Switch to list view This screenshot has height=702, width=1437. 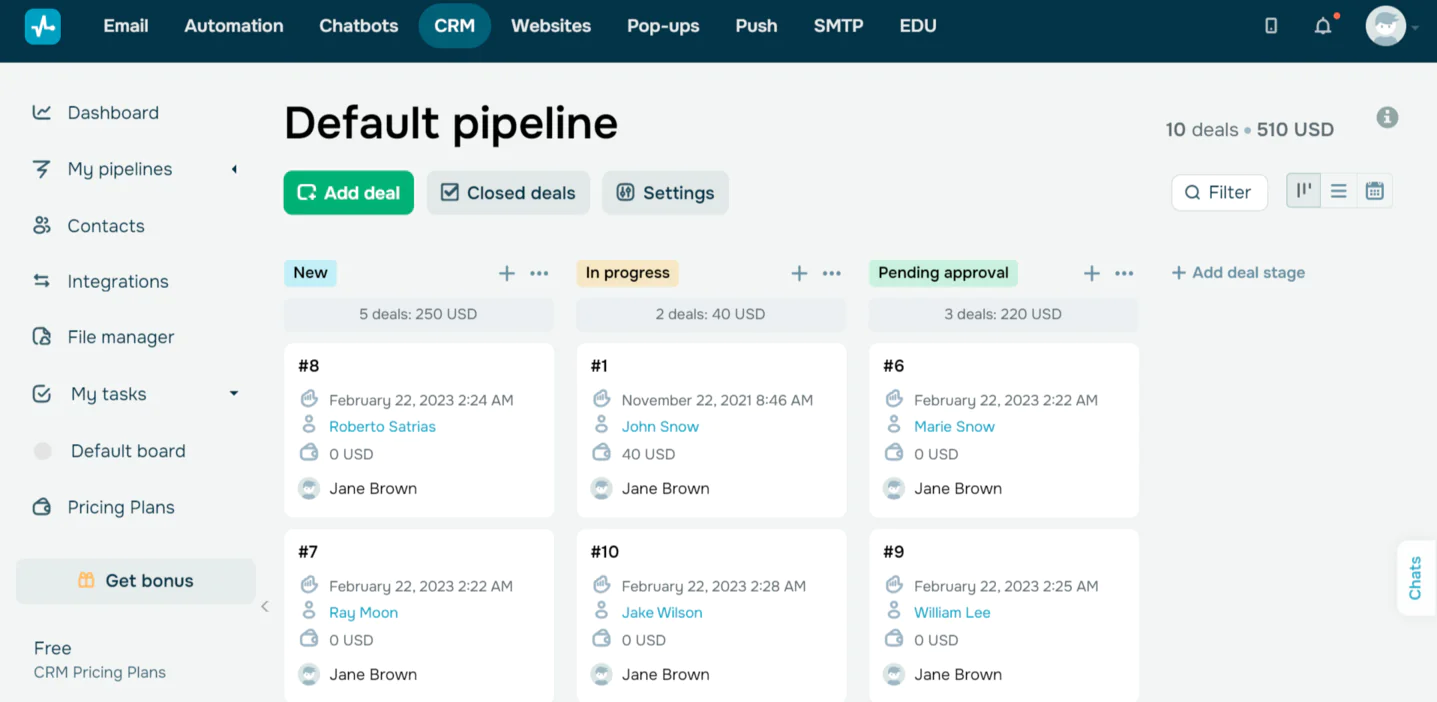(1339, 191)
